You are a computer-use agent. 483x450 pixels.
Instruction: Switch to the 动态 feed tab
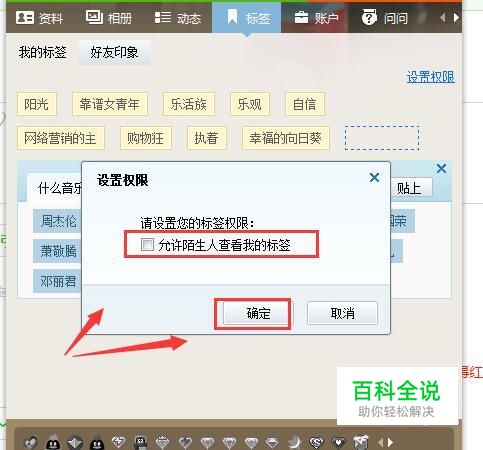178,18
